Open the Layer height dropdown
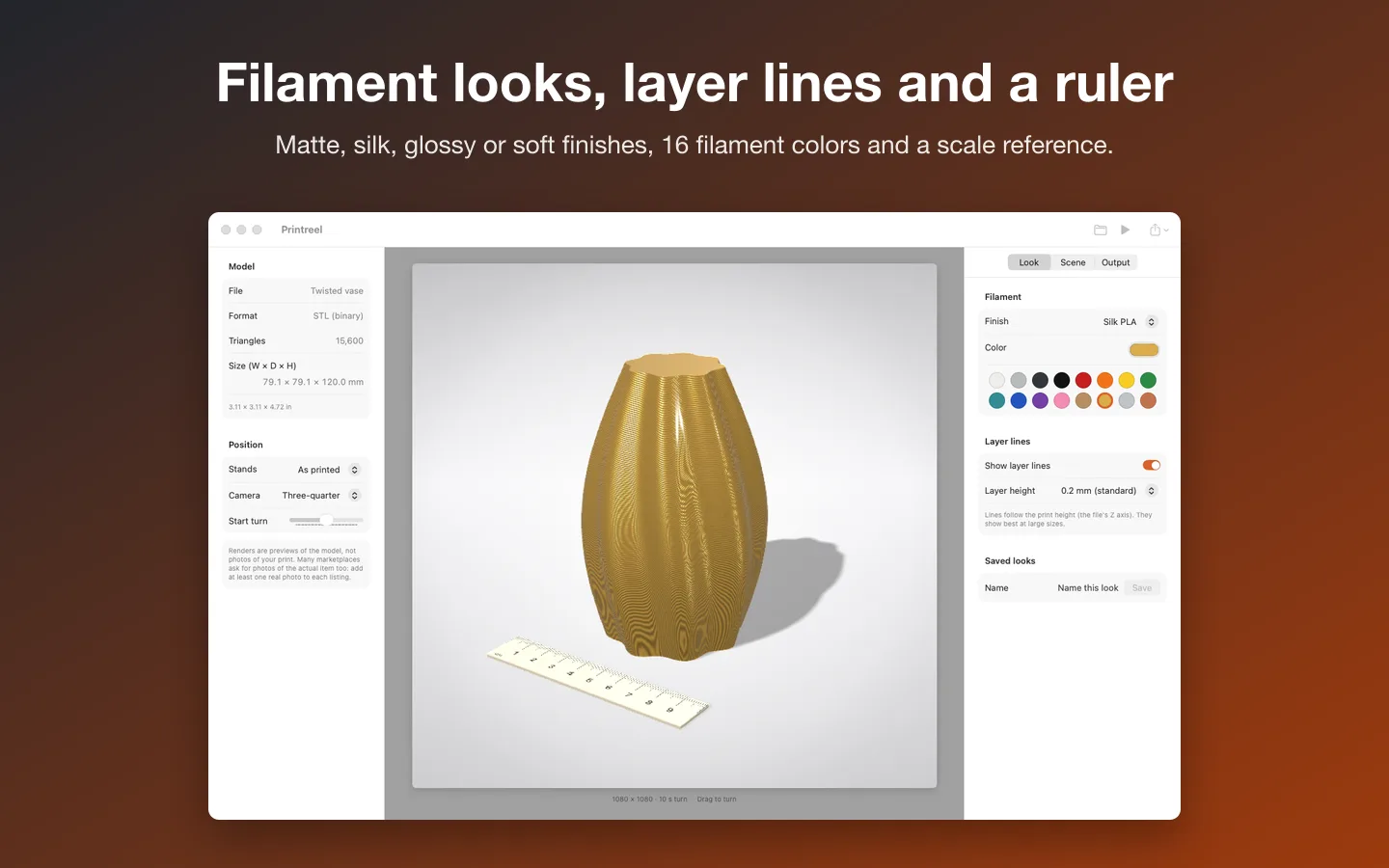Image resolution: width=1389 pixels, height=868 pixels. (x=1108, y=491)
